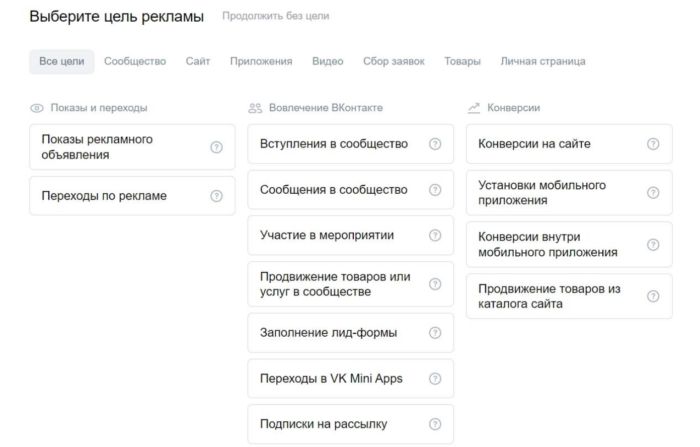Open help icon for Переходы по рекламе
700x447 pixels.
pos(217,196)
